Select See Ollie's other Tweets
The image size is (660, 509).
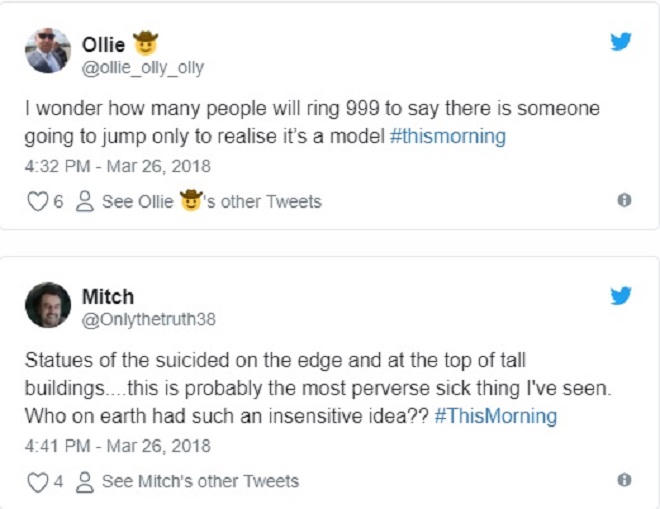pos(212,202)
